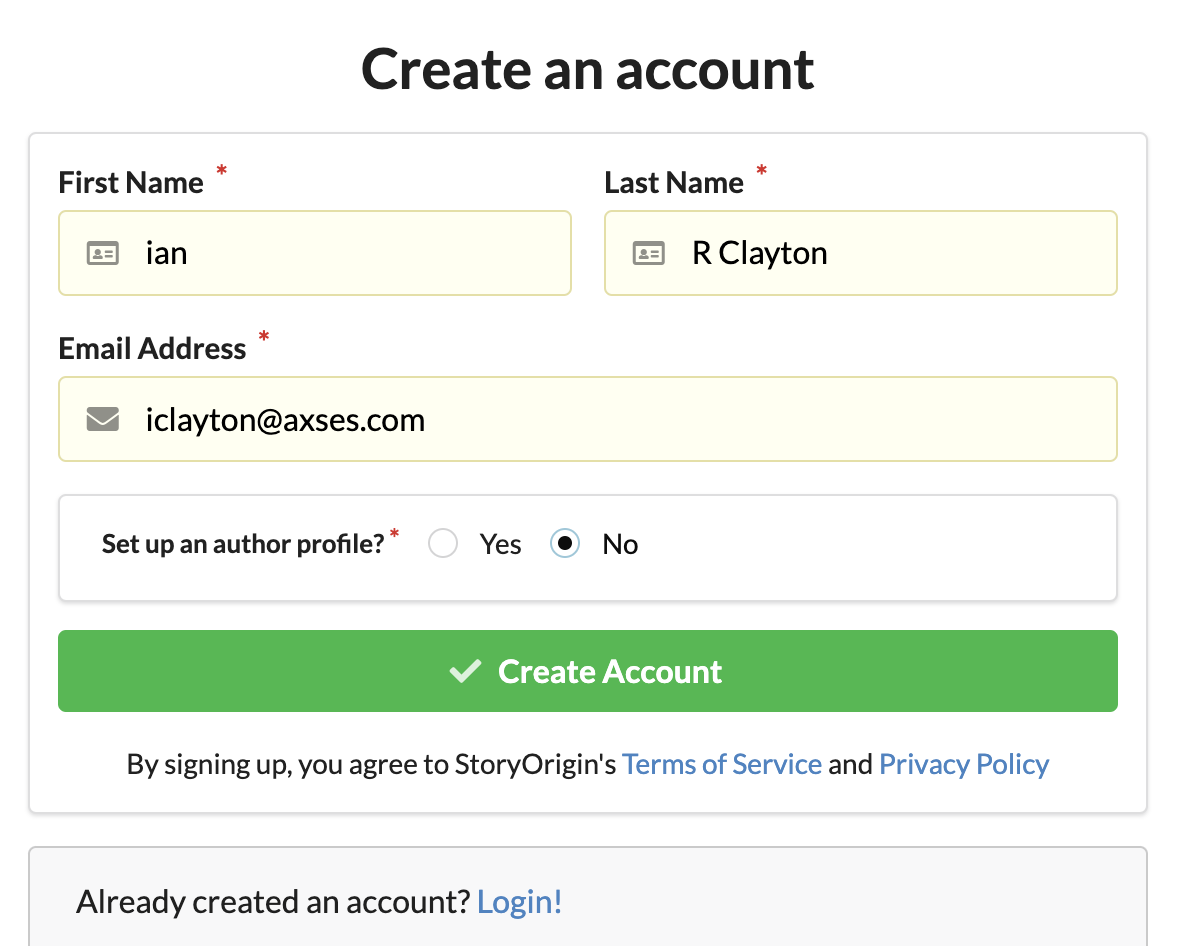The width and height of the screenshot is (1192, 946).
Task: Click the ID card icon in Last Name field
Action: (x=649, y=253)
